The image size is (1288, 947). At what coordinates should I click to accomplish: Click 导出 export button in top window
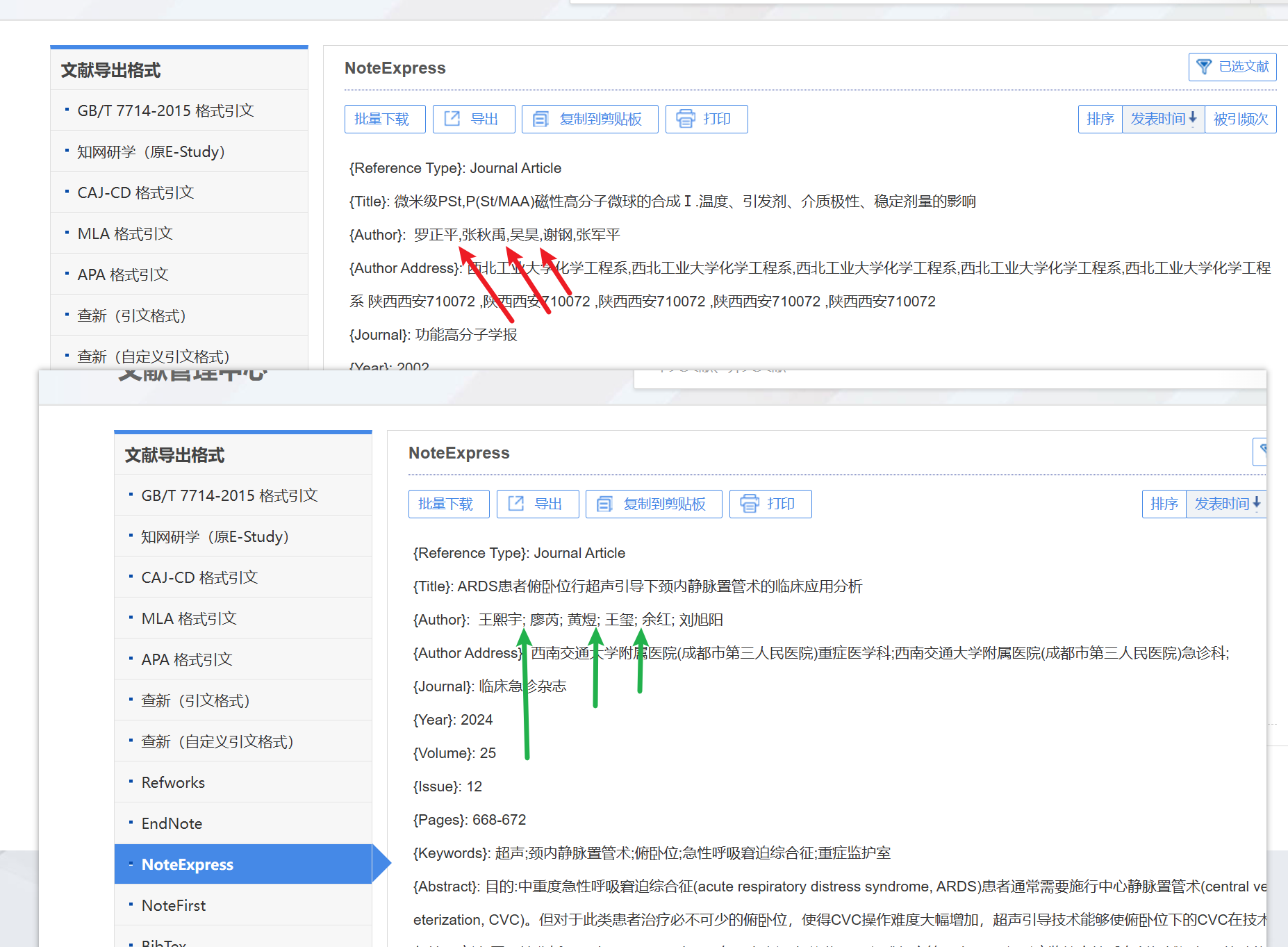click(474, 119)
